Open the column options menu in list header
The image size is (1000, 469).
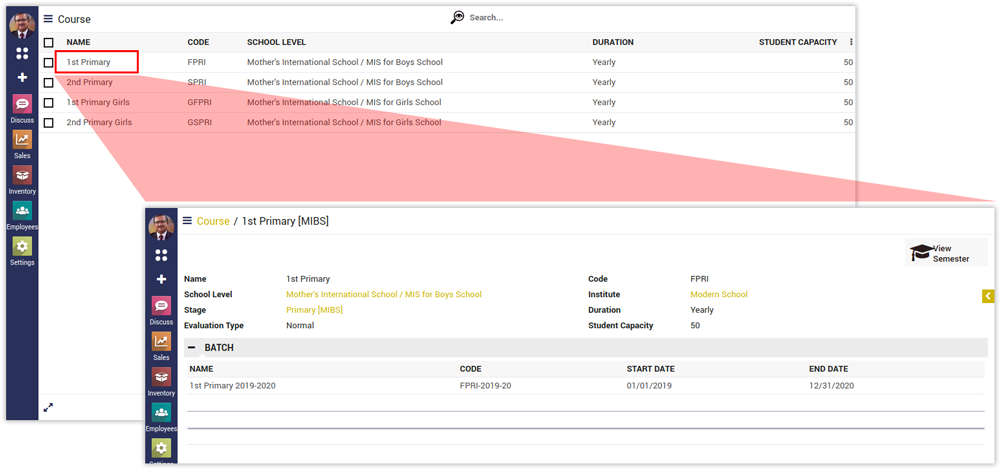(x=851, y=43)
